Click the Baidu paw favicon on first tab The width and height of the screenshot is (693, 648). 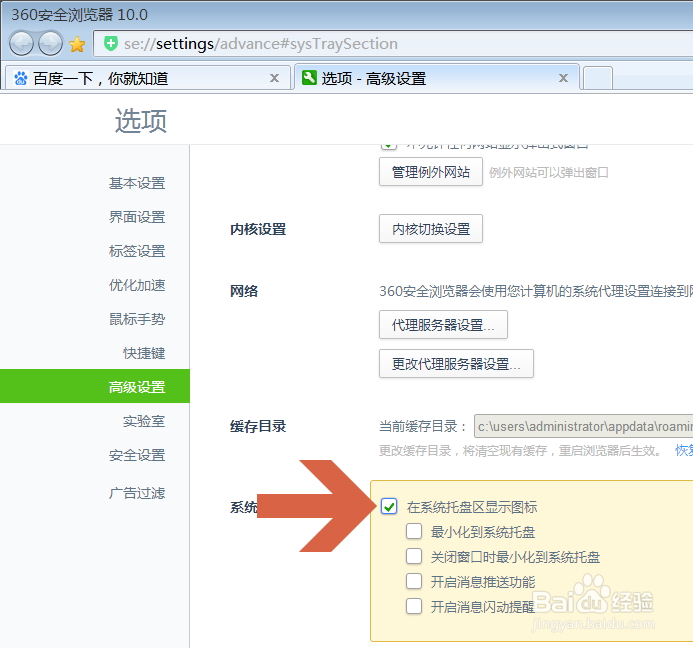20,78
